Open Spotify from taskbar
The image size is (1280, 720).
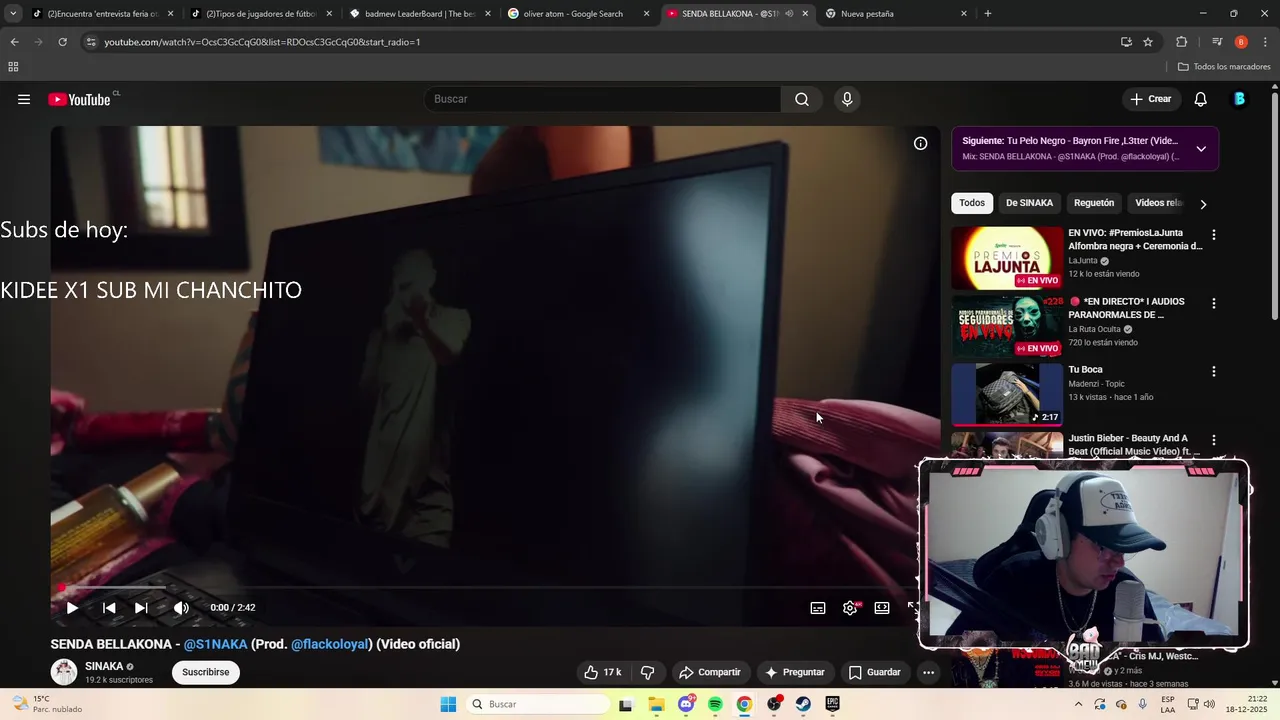(715, 704)
